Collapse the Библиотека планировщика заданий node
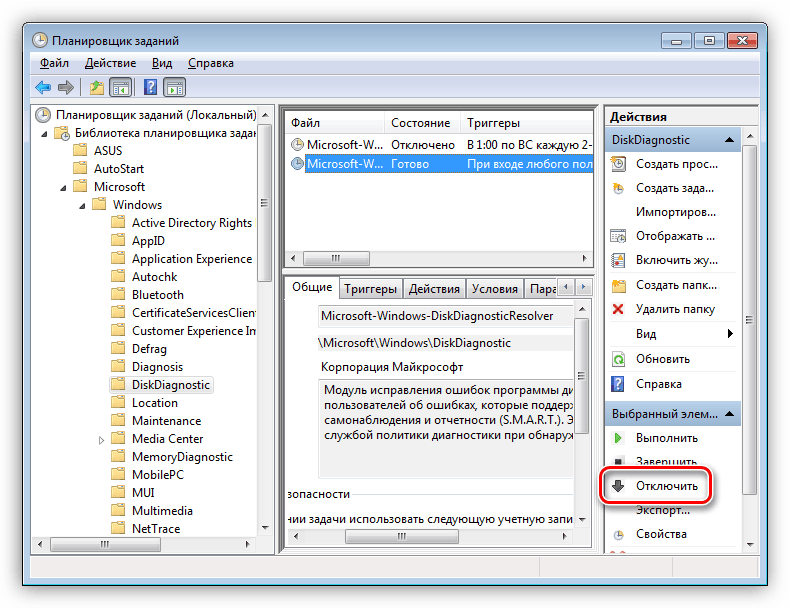The image size is (790, 608). point(44,134)
